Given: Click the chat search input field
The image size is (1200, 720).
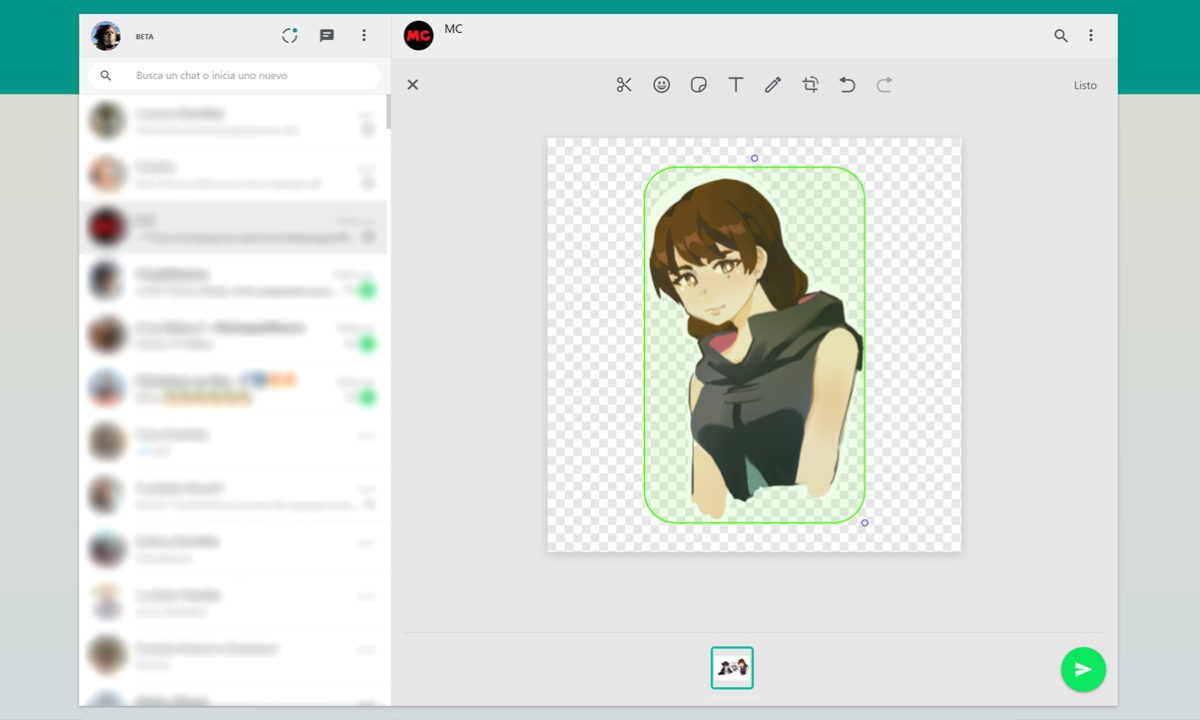Looking at the screenshot, I should pyautogui.click(x=250, y=76).
